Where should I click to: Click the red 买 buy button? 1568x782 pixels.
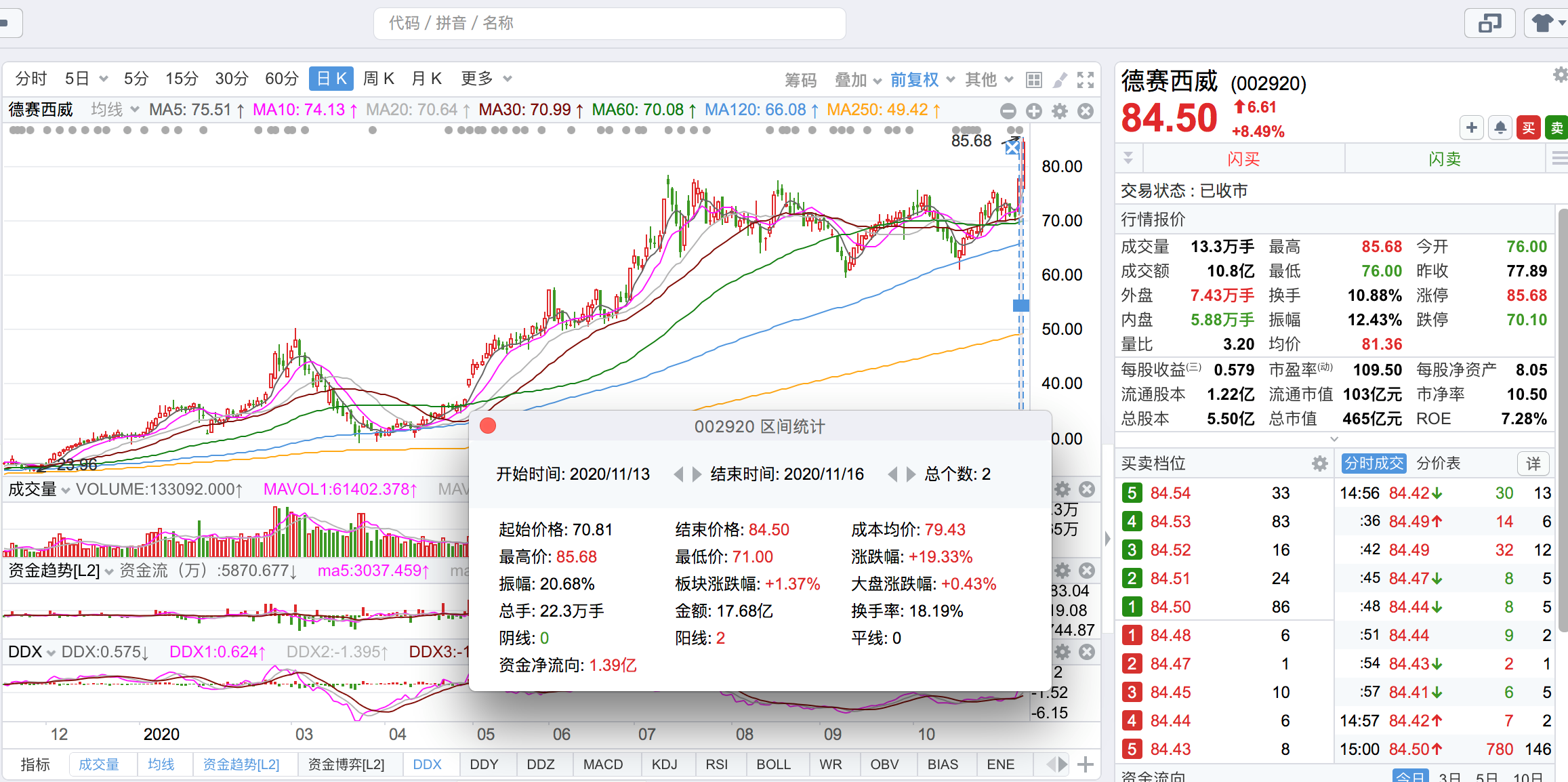coord(1529,127)
